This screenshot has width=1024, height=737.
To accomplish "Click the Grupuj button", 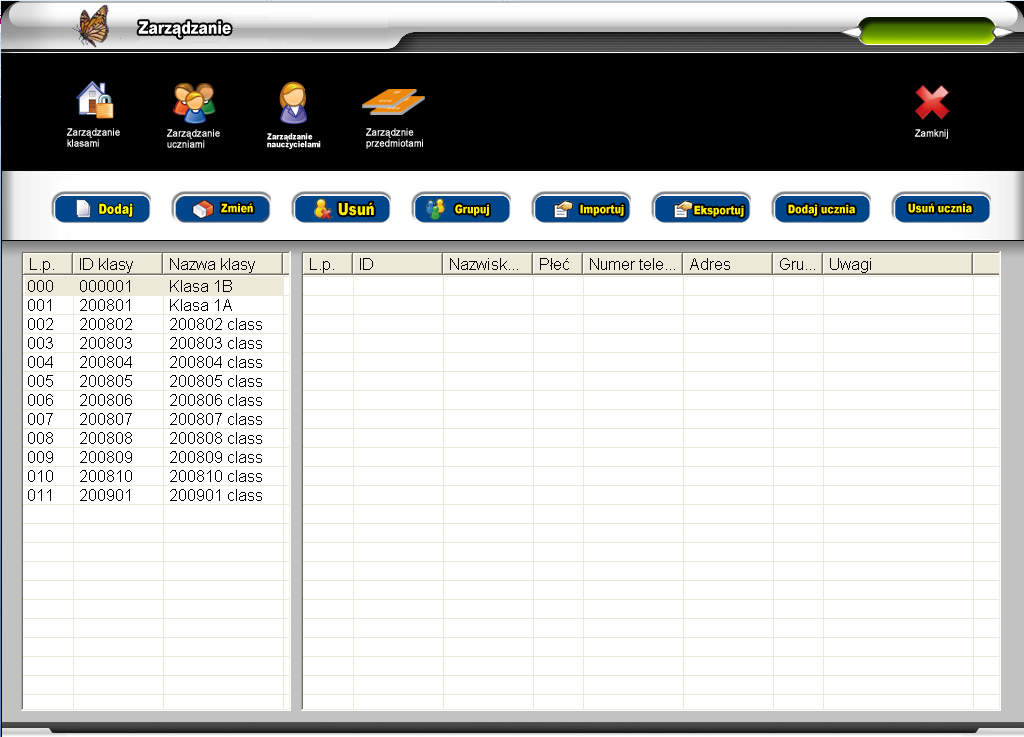I will click(462, 209).
